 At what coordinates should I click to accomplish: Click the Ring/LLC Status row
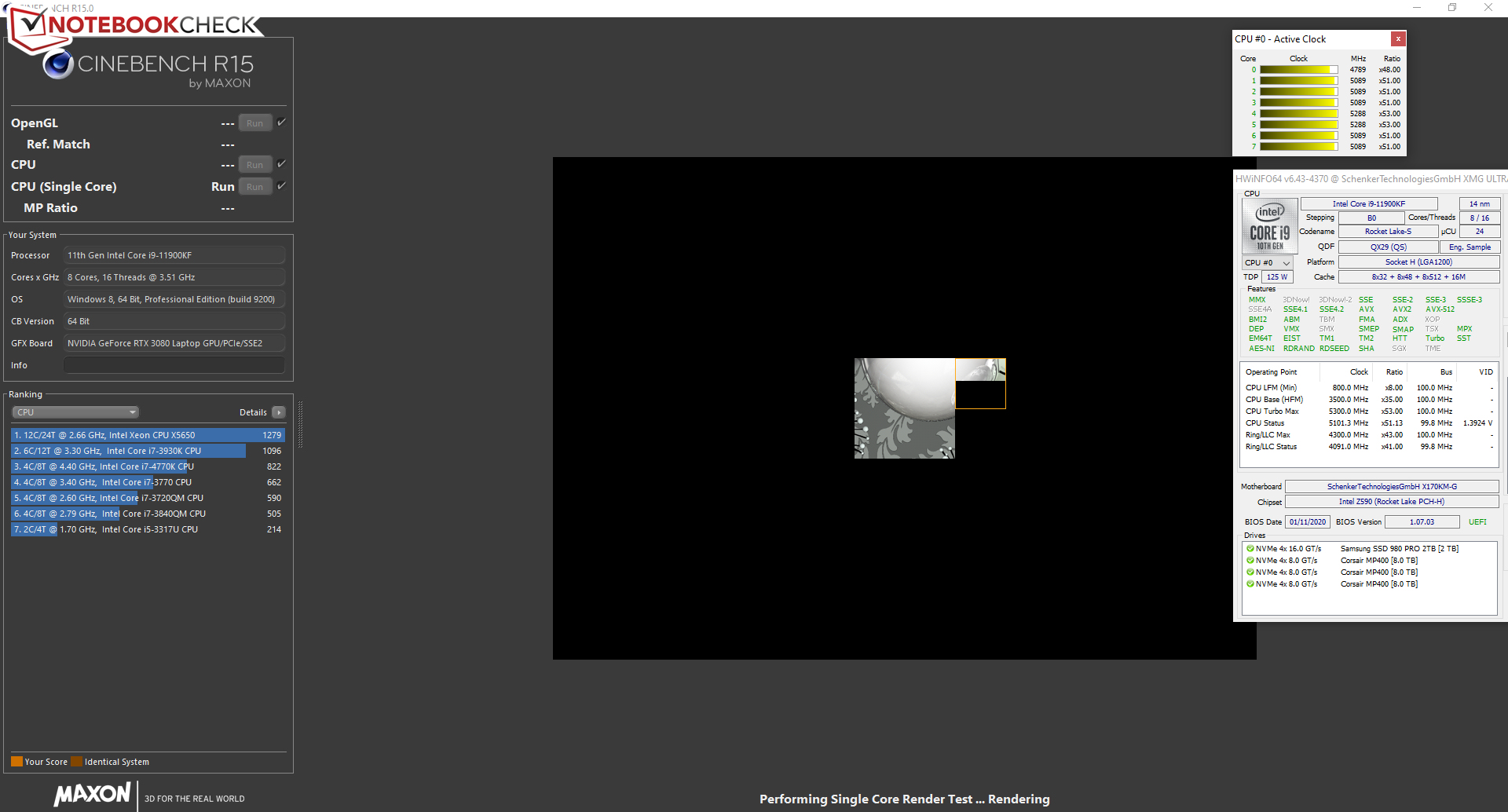[x=1368, y=447]
